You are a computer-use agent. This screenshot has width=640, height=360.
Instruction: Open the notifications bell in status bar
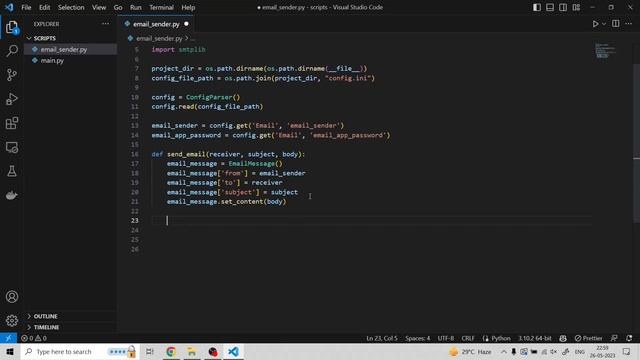(629, 338)
